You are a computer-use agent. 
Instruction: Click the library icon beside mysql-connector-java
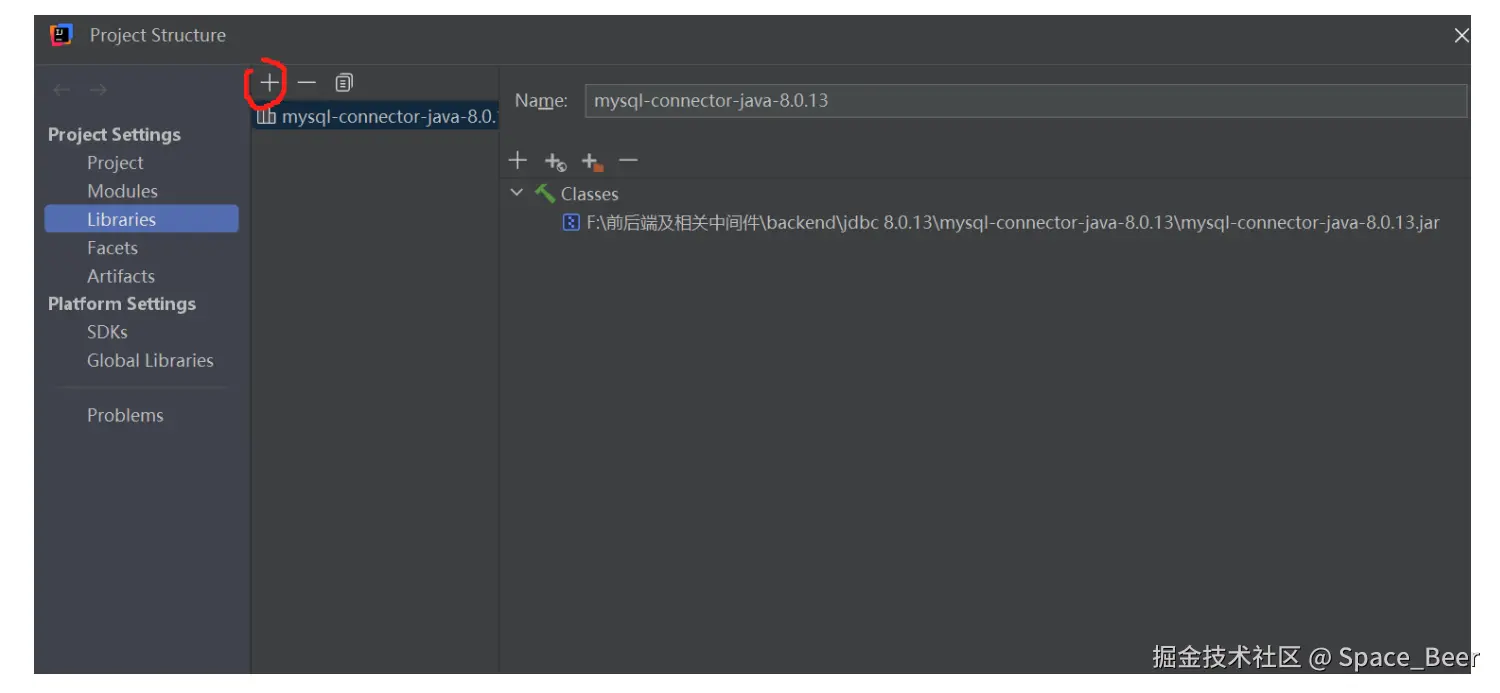coord(266,117)
